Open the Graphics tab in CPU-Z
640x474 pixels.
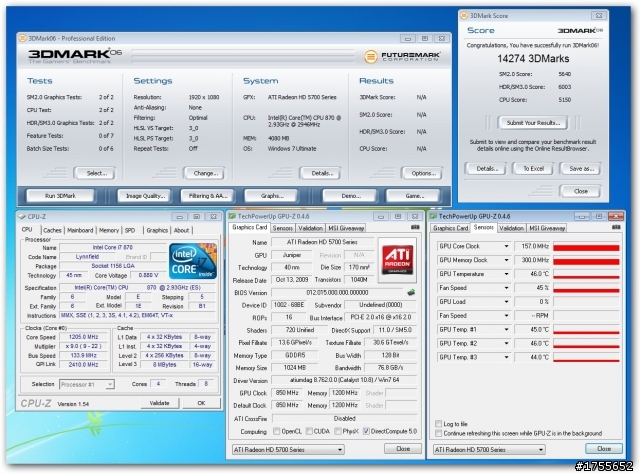click(x=157, y=230)
